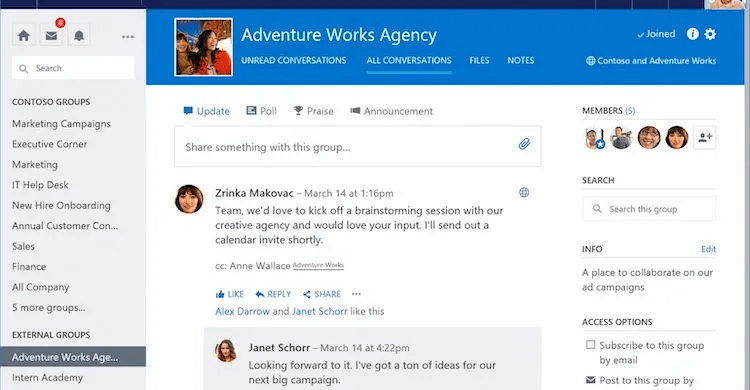Click the group info icon
750x390 pixels.
692,34
